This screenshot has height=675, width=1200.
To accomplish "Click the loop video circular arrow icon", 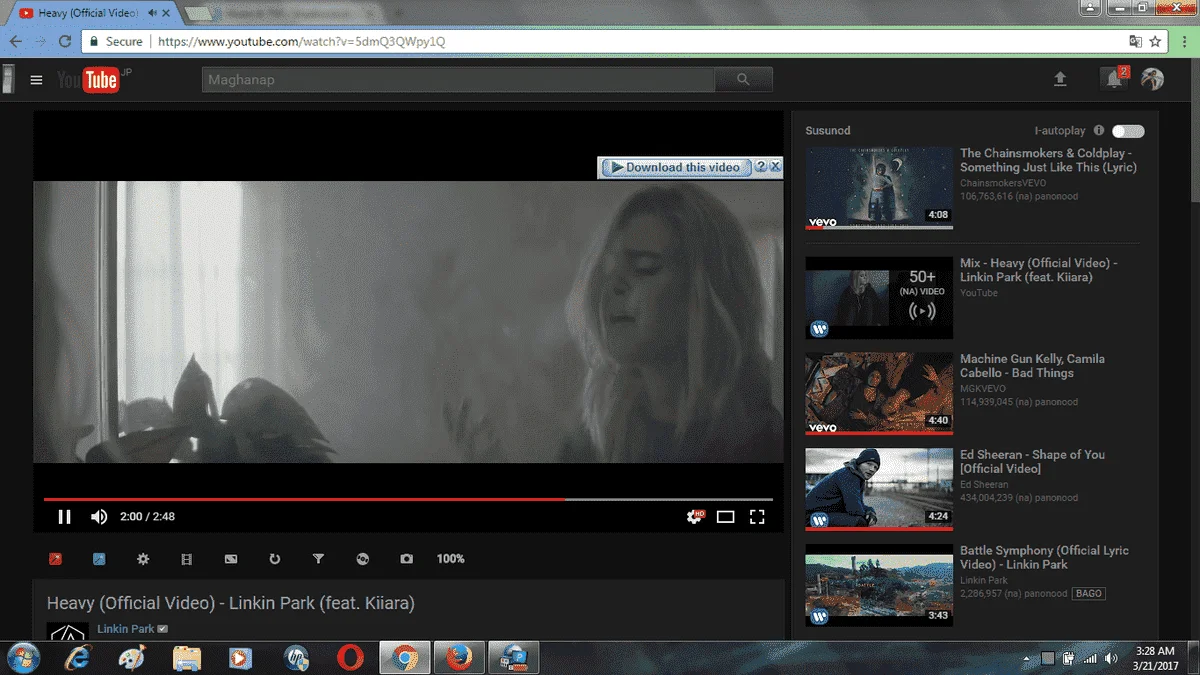I will (275, 559).
